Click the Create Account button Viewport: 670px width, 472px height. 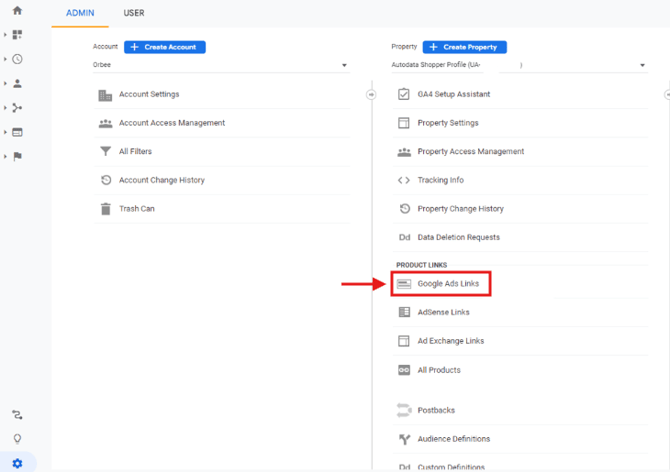[x=165, y=47]
